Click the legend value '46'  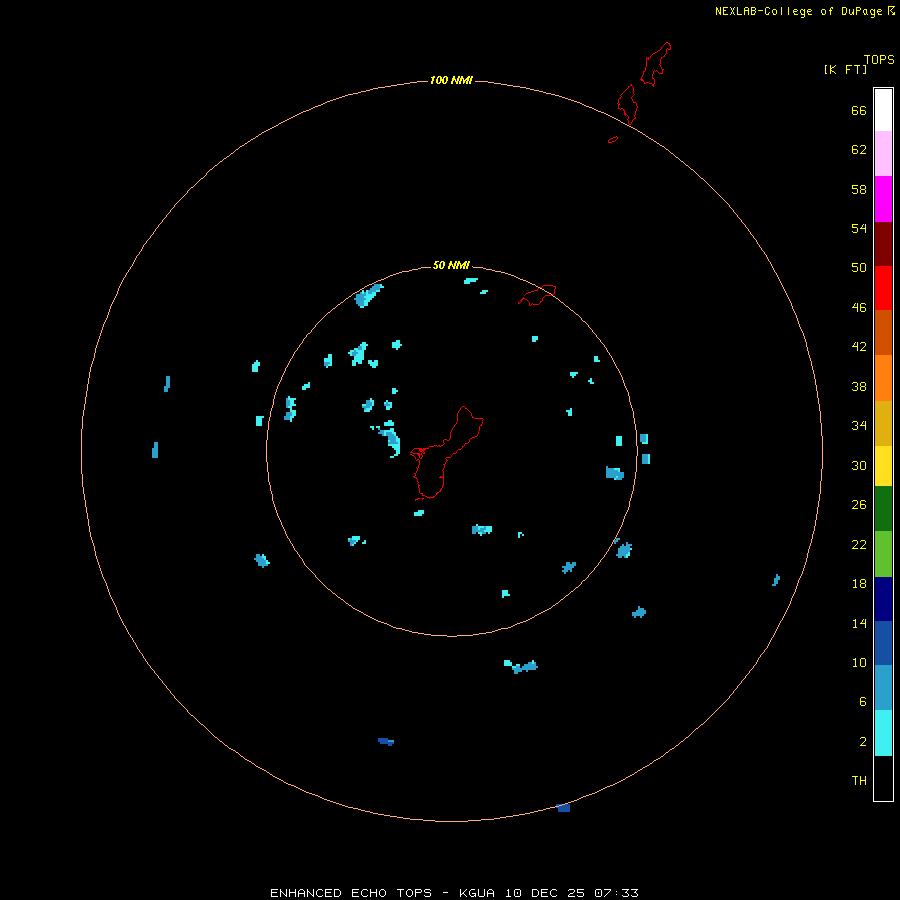pyautogui.click(x=859, y=307)
